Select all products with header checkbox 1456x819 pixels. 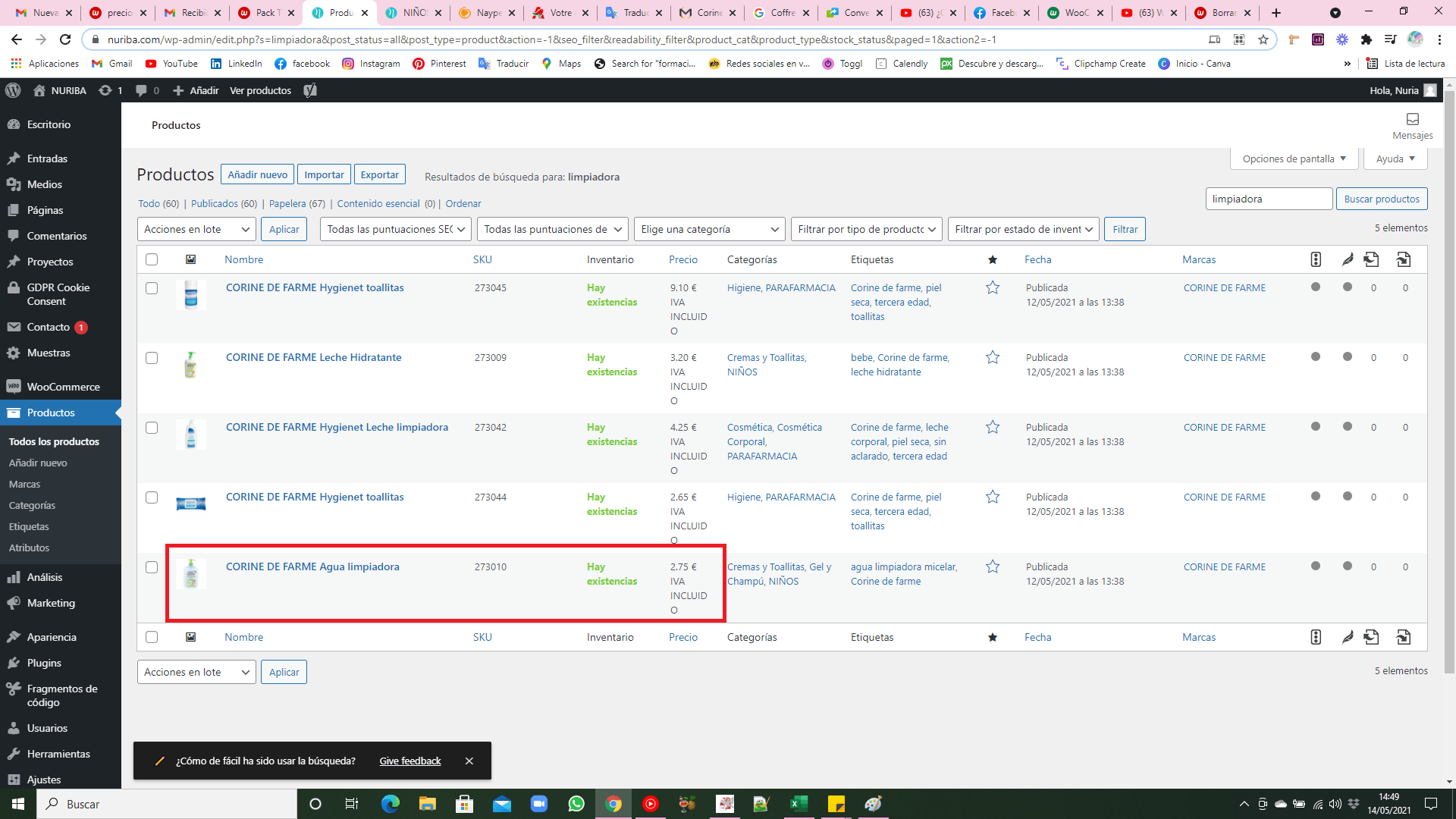point(152,259)
